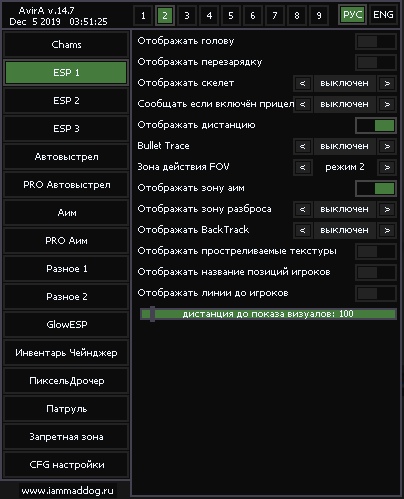Open www.iammaddog.ru link
This screenshot has height=499, width=404.
(67, 491)
